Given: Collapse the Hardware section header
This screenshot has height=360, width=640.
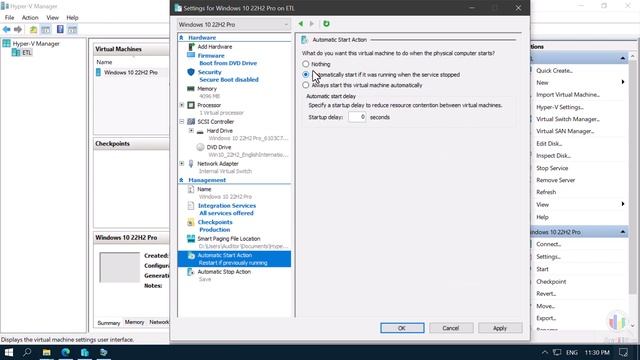Looking at the screenshot, I should pos(181,38).
